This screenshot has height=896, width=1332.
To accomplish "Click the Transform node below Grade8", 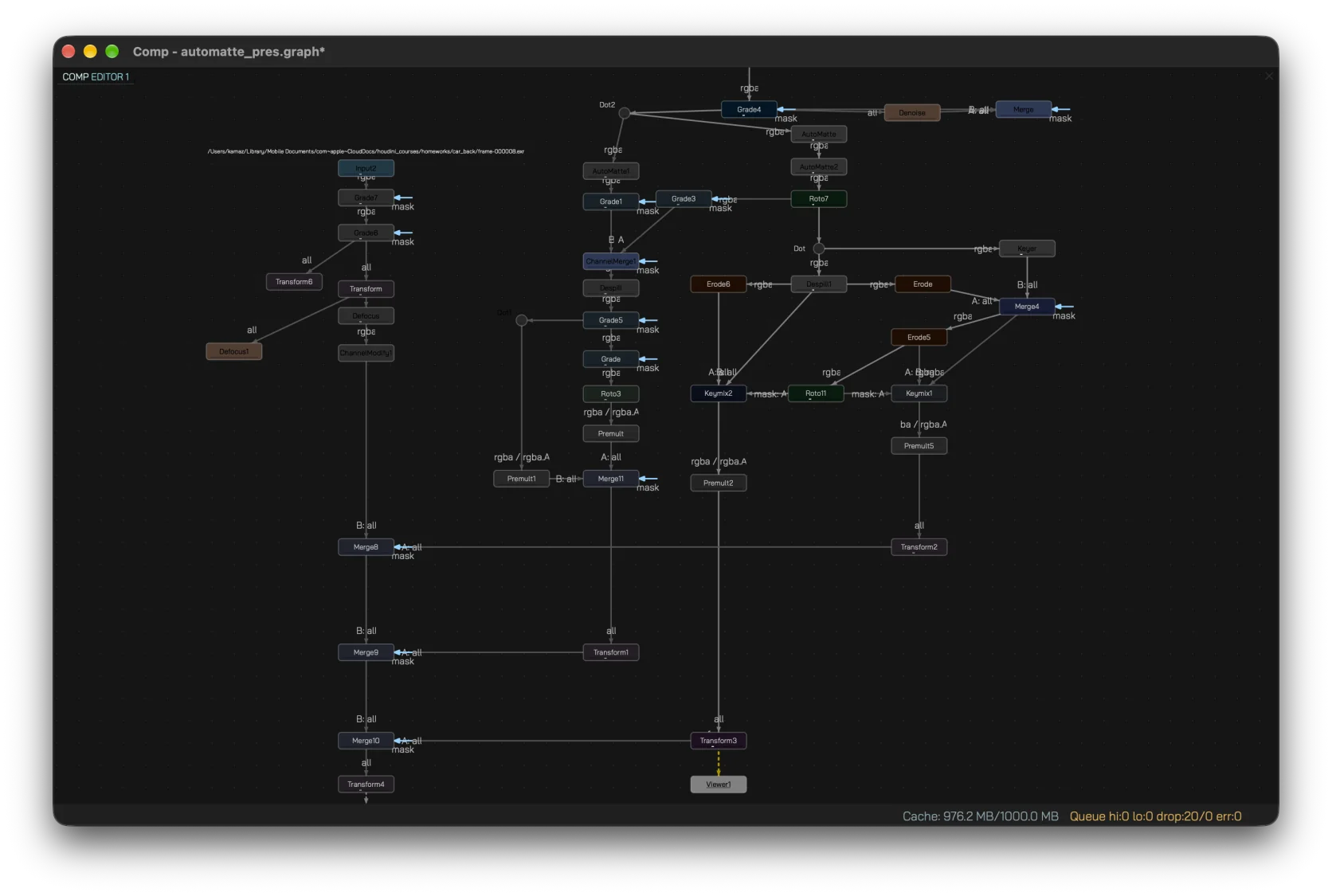I will point(366,289).
